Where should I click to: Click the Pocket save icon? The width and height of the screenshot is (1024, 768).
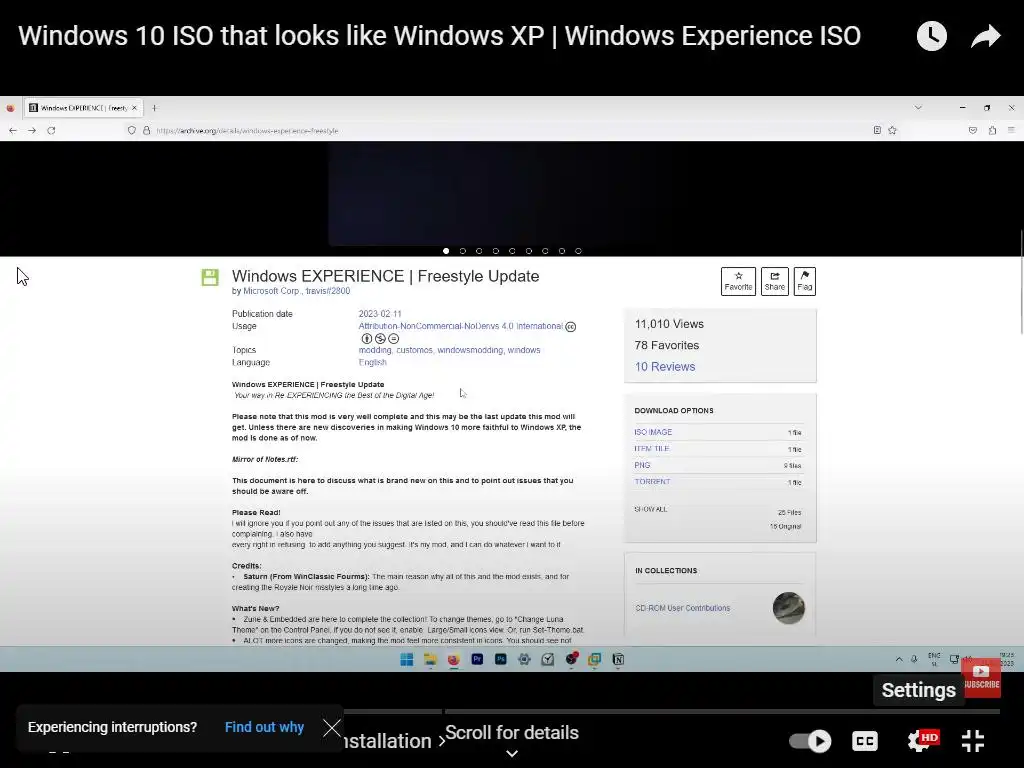[972, 130]
